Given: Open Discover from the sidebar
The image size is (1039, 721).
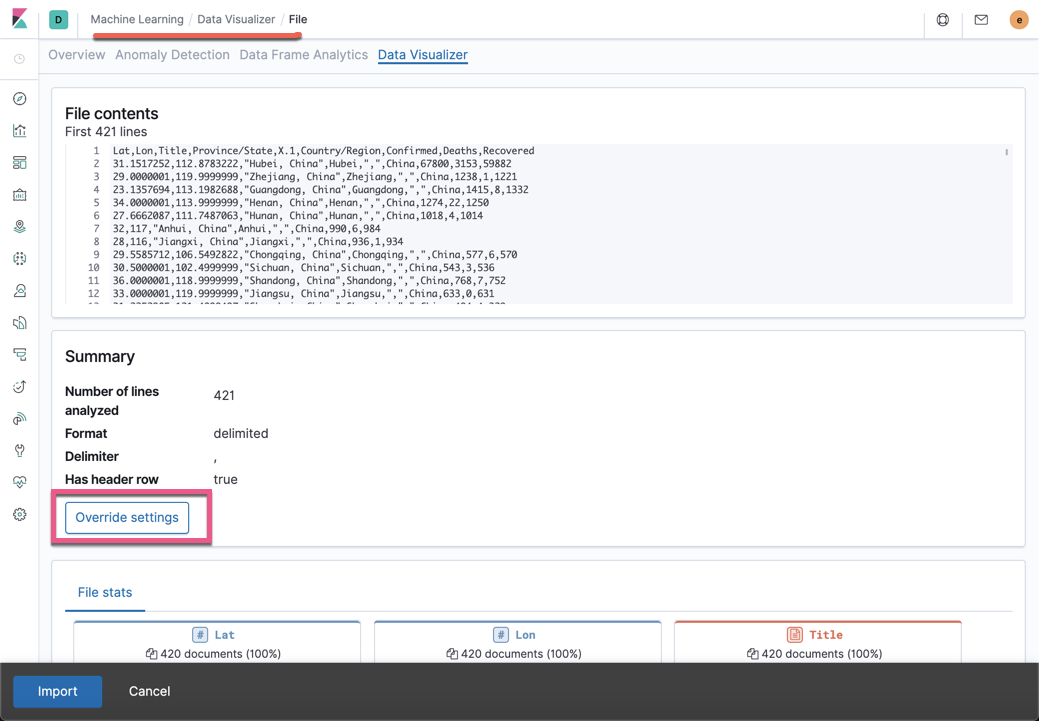Looking at the screenshot, I should (19, 99).
